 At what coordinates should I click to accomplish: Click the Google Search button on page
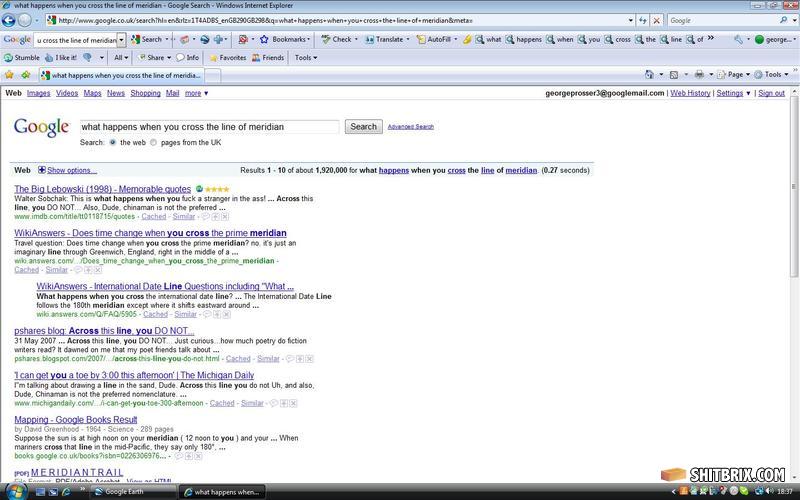tap(363, 127)
